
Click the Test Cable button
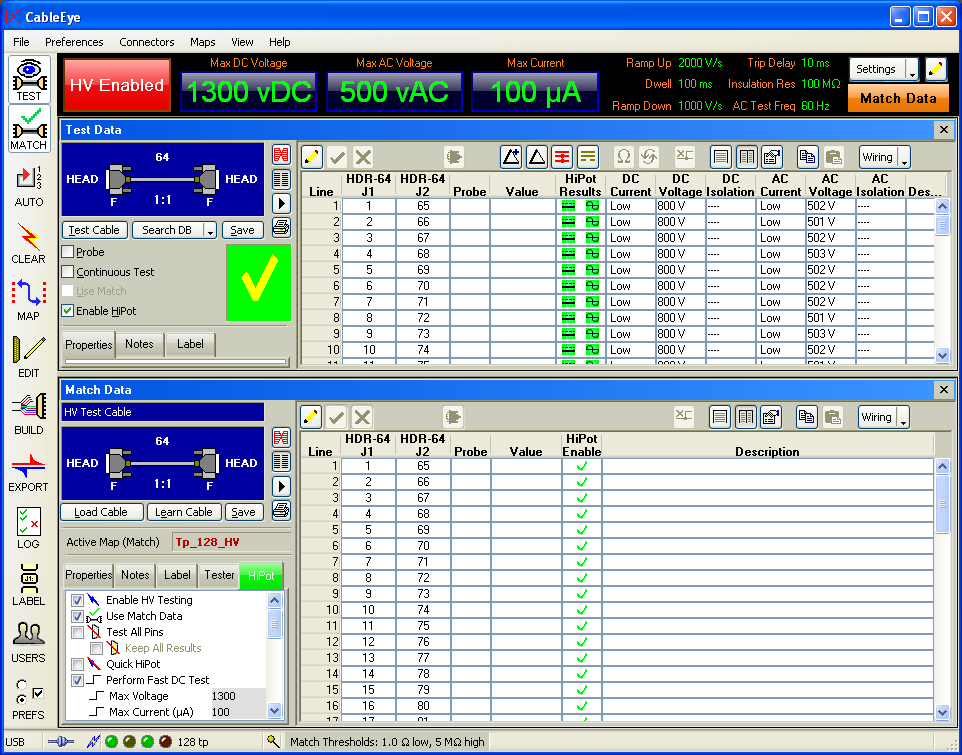click(94, 230)
